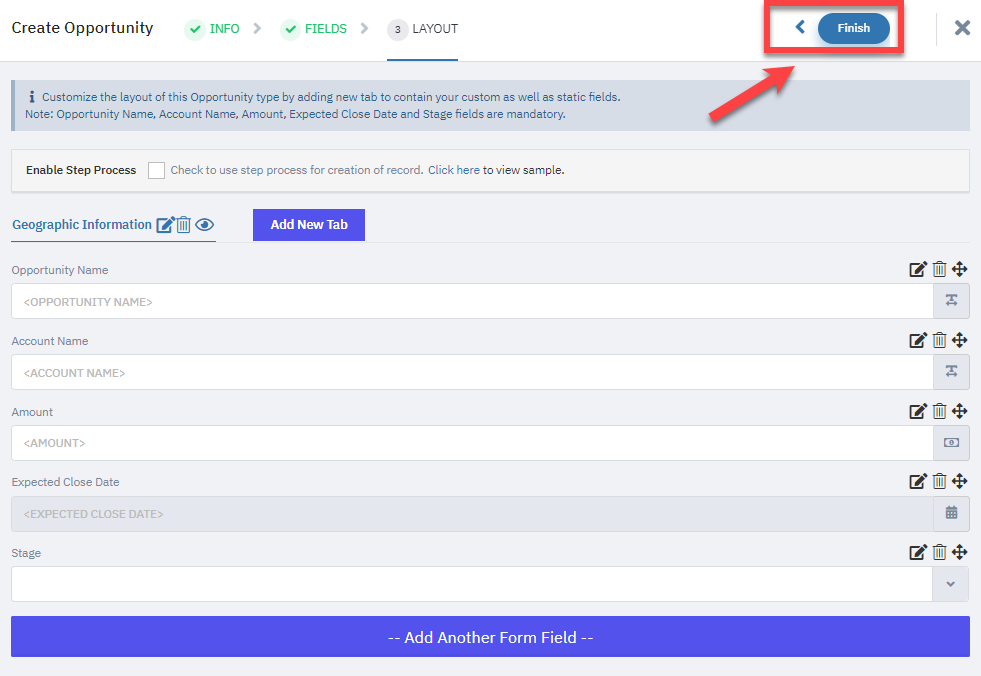Delete the Account Name field
Viewport: 981px width, 676px height.
(x=939, y=340)
